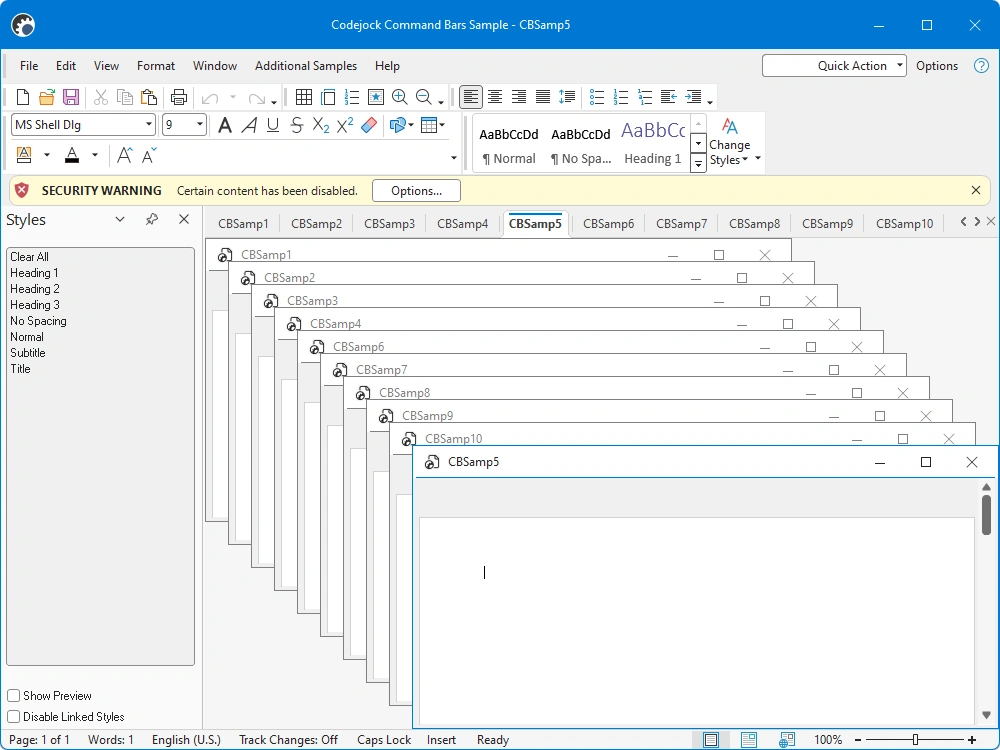Adjust the zoom slider handle
Viewport: 1000px width, 750px height.
(x=915, y=740)
